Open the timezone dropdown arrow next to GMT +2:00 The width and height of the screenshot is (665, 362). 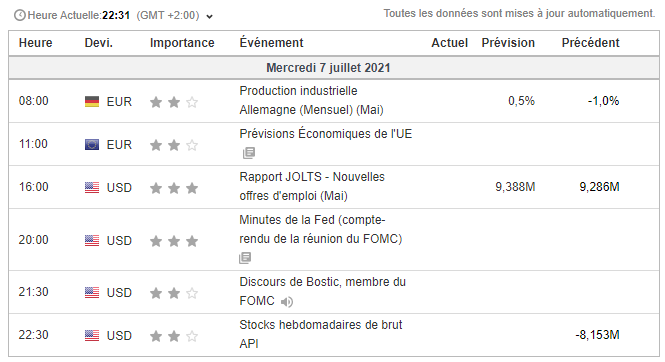click(x=210, y=17)
